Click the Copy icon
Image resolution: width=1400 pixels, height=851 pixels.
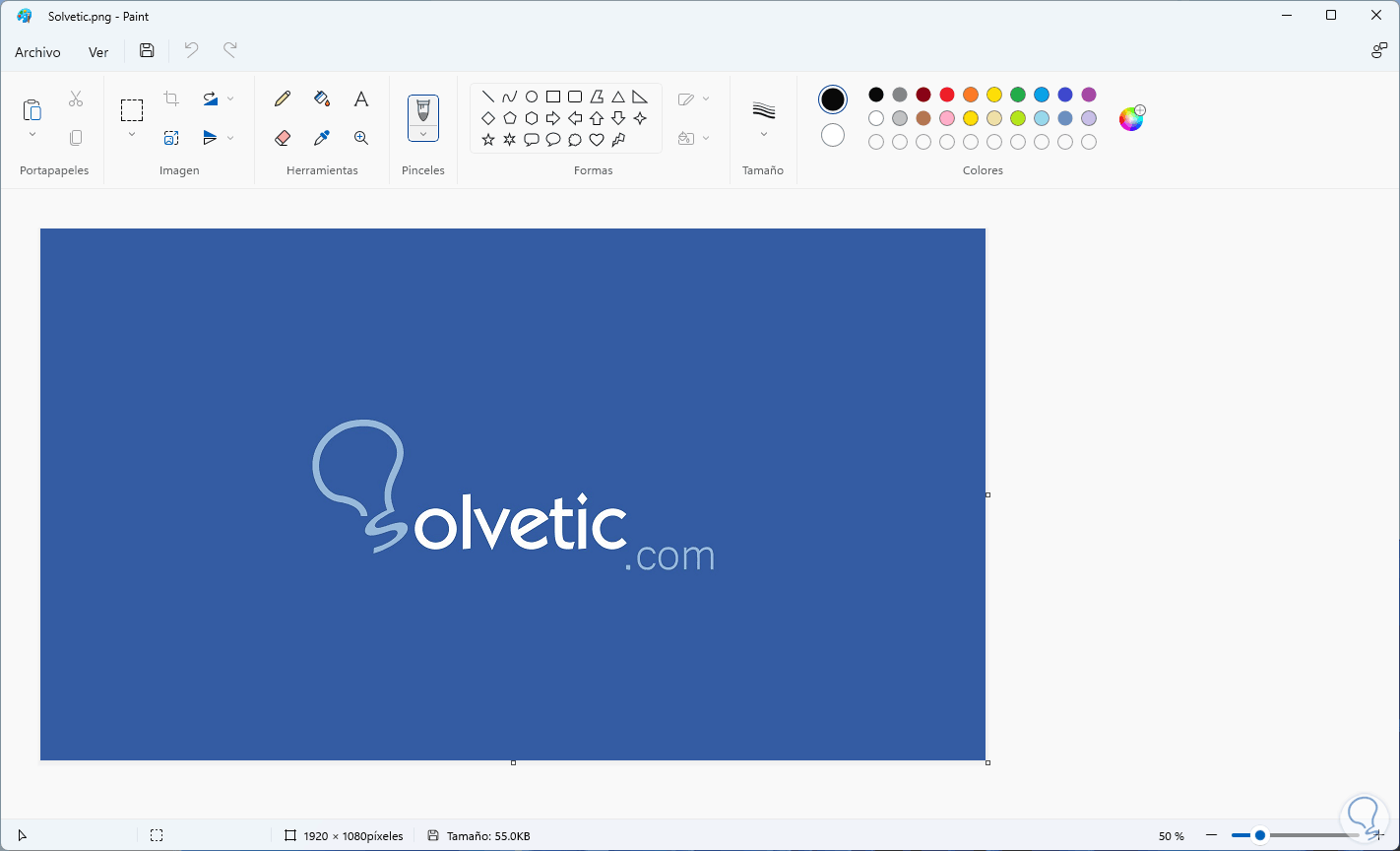point(76,138)
